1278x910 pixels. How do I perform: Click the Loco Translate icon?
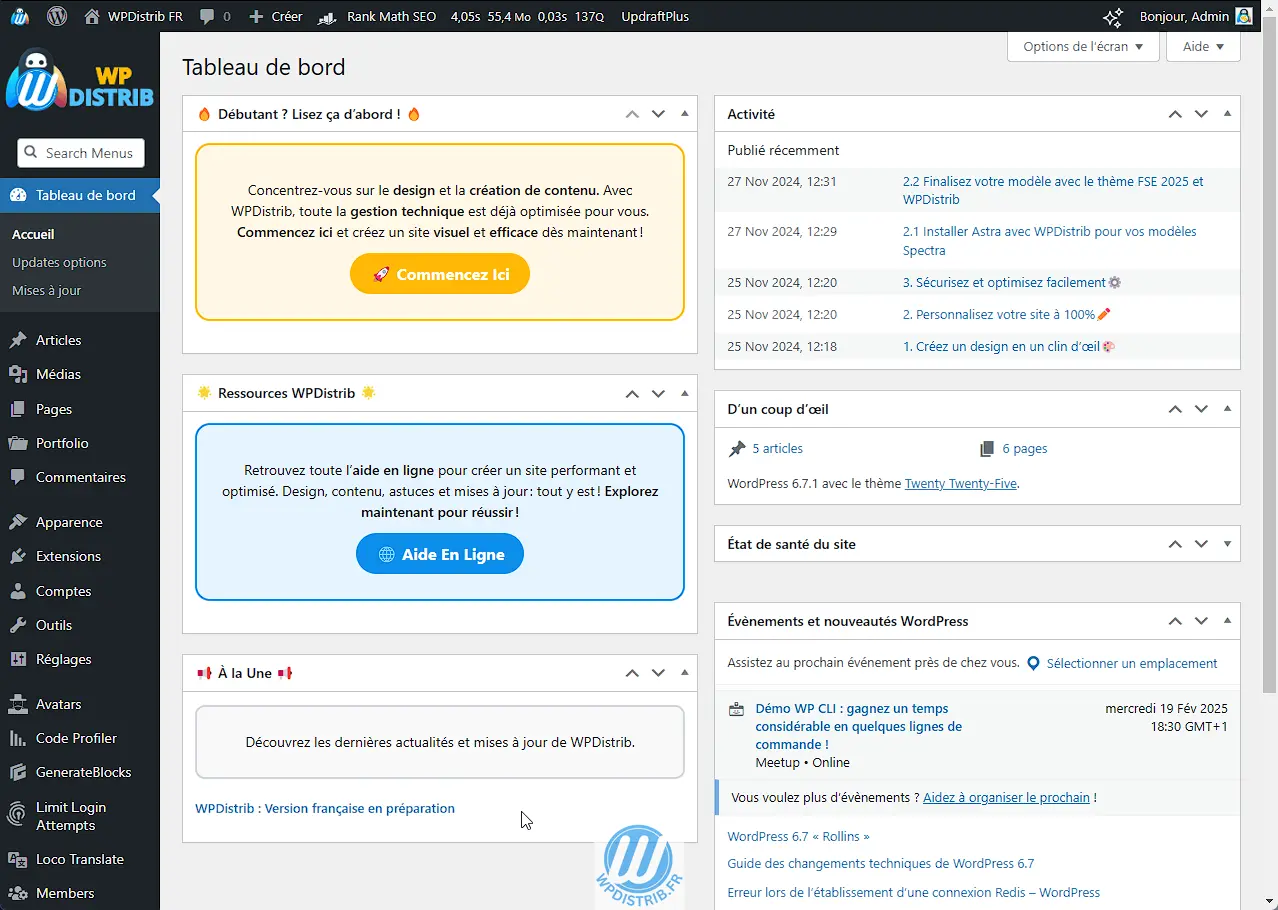click(18, 859)
